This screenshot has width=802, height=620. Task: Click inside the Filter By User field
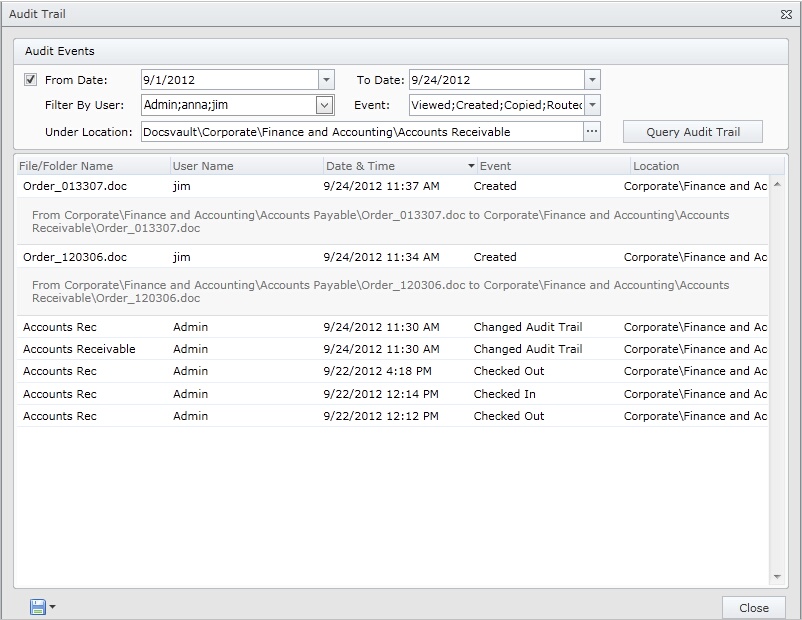point(220,105)
